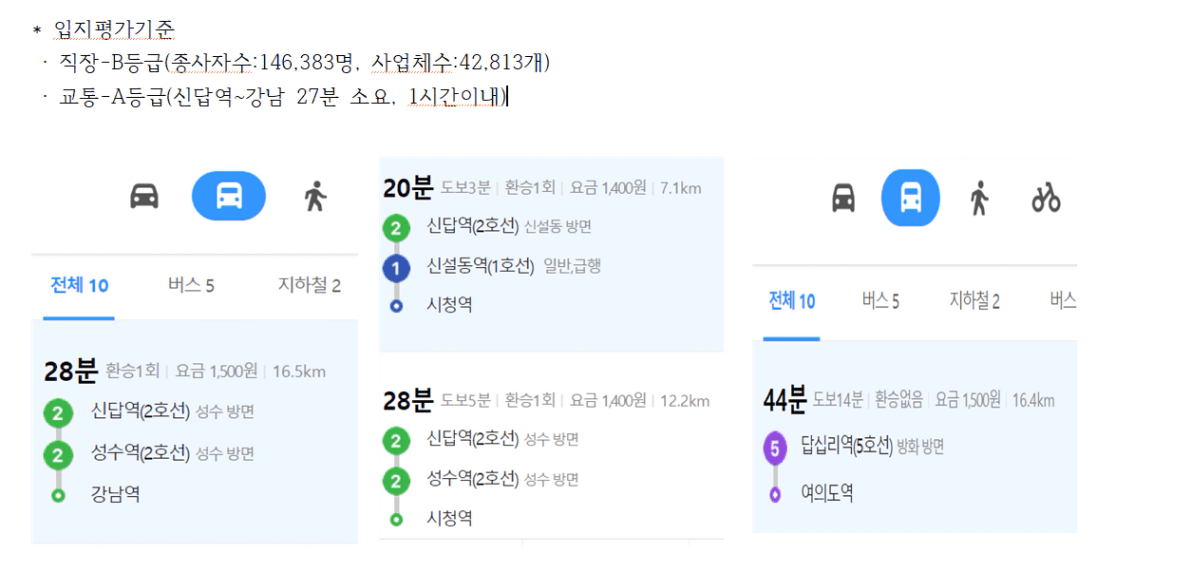Click the 강남역 destination stop
Viewport: 1191px width, 573px height.
tap(115, 495)
